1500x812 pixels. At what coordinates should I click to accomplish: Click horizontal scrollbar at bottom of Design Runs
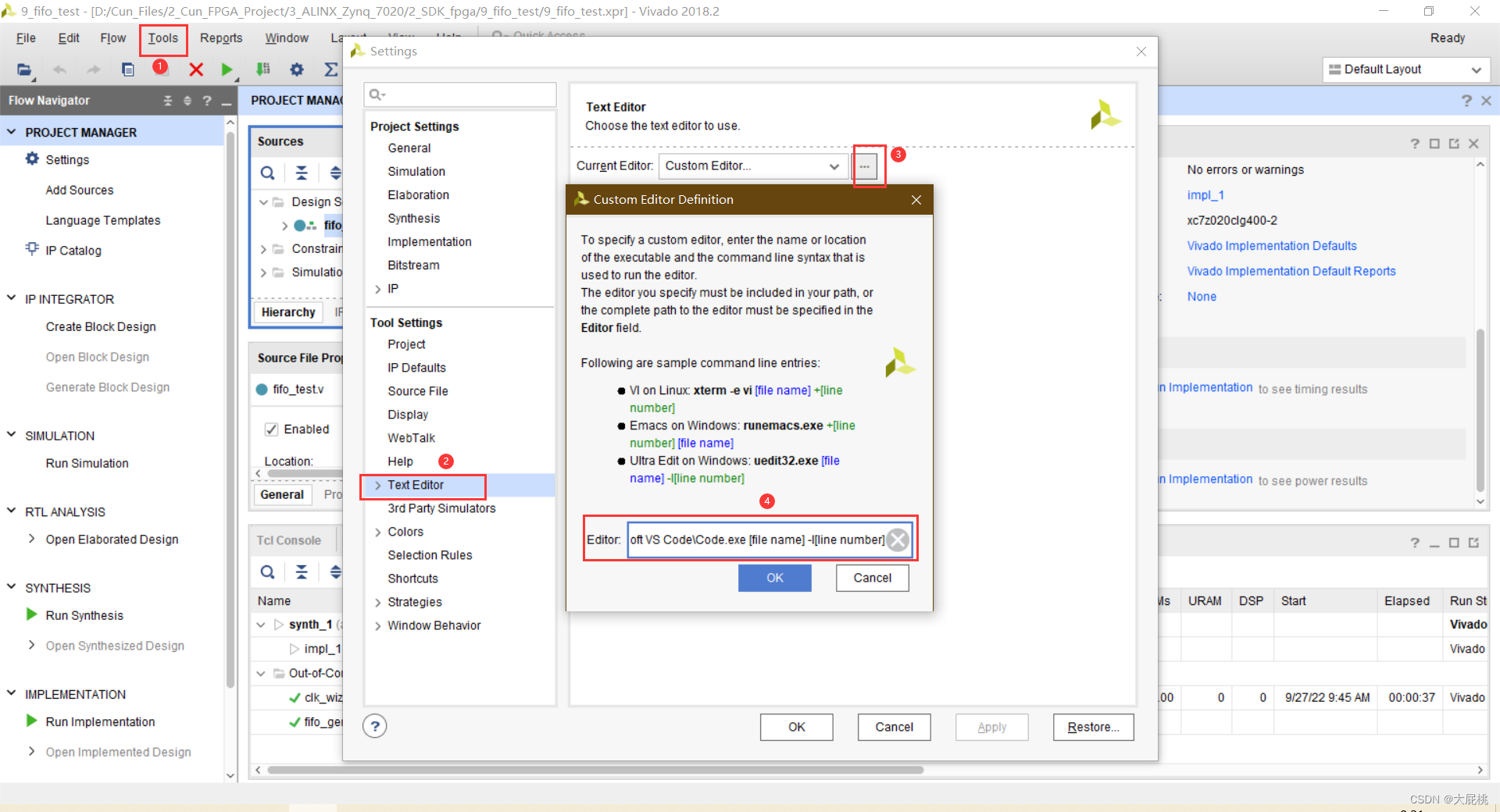click(x=595, y=770)
